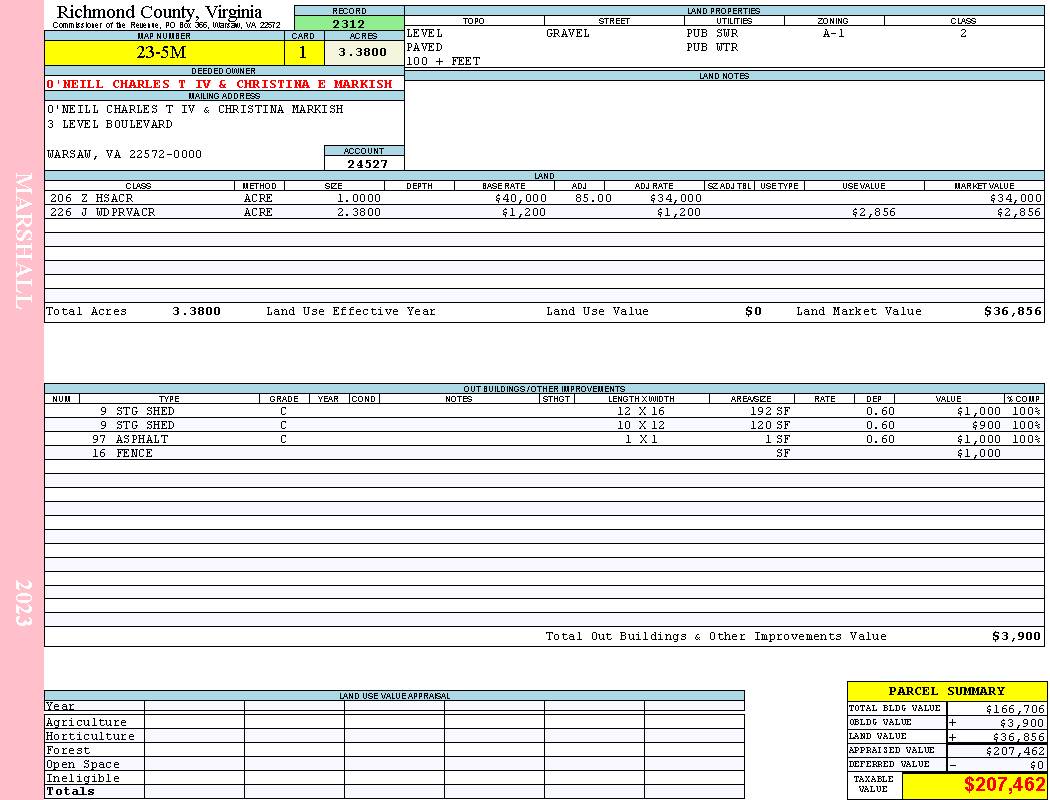Click the Open Space row label
This screenshot has width=1050, height=800.
coord(82,765)
